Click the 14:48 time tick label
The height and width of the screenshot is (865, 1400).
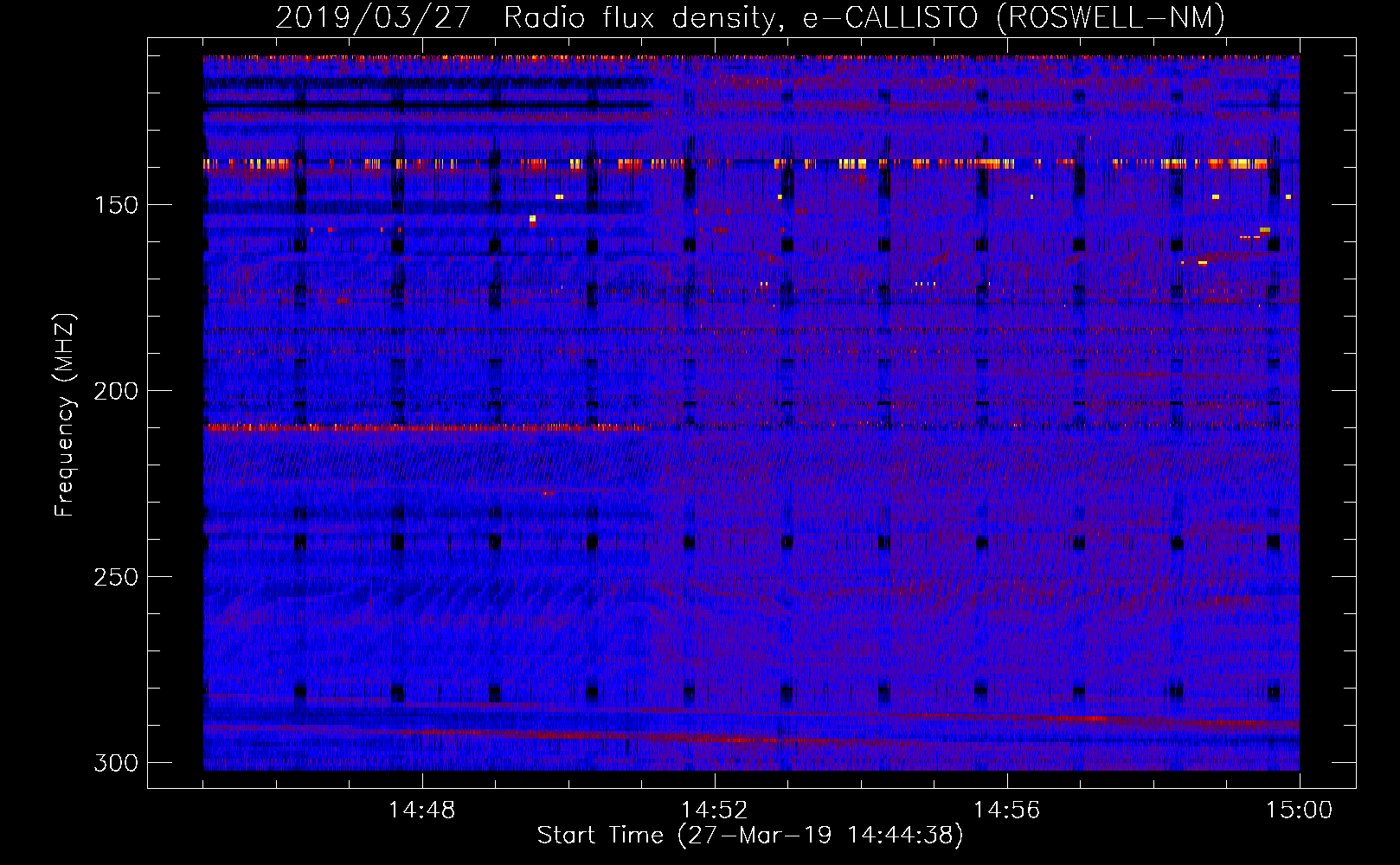pos(422,811)
